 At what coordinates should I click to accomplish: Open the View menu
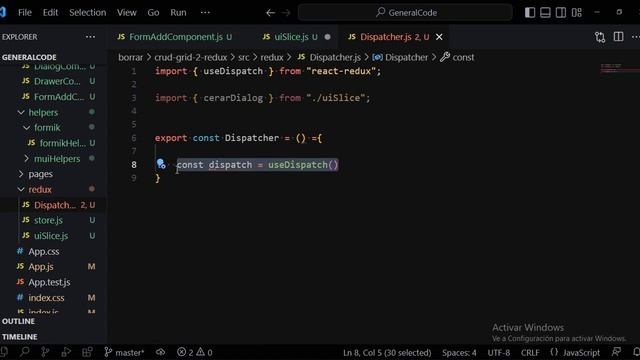click(127, 13)
